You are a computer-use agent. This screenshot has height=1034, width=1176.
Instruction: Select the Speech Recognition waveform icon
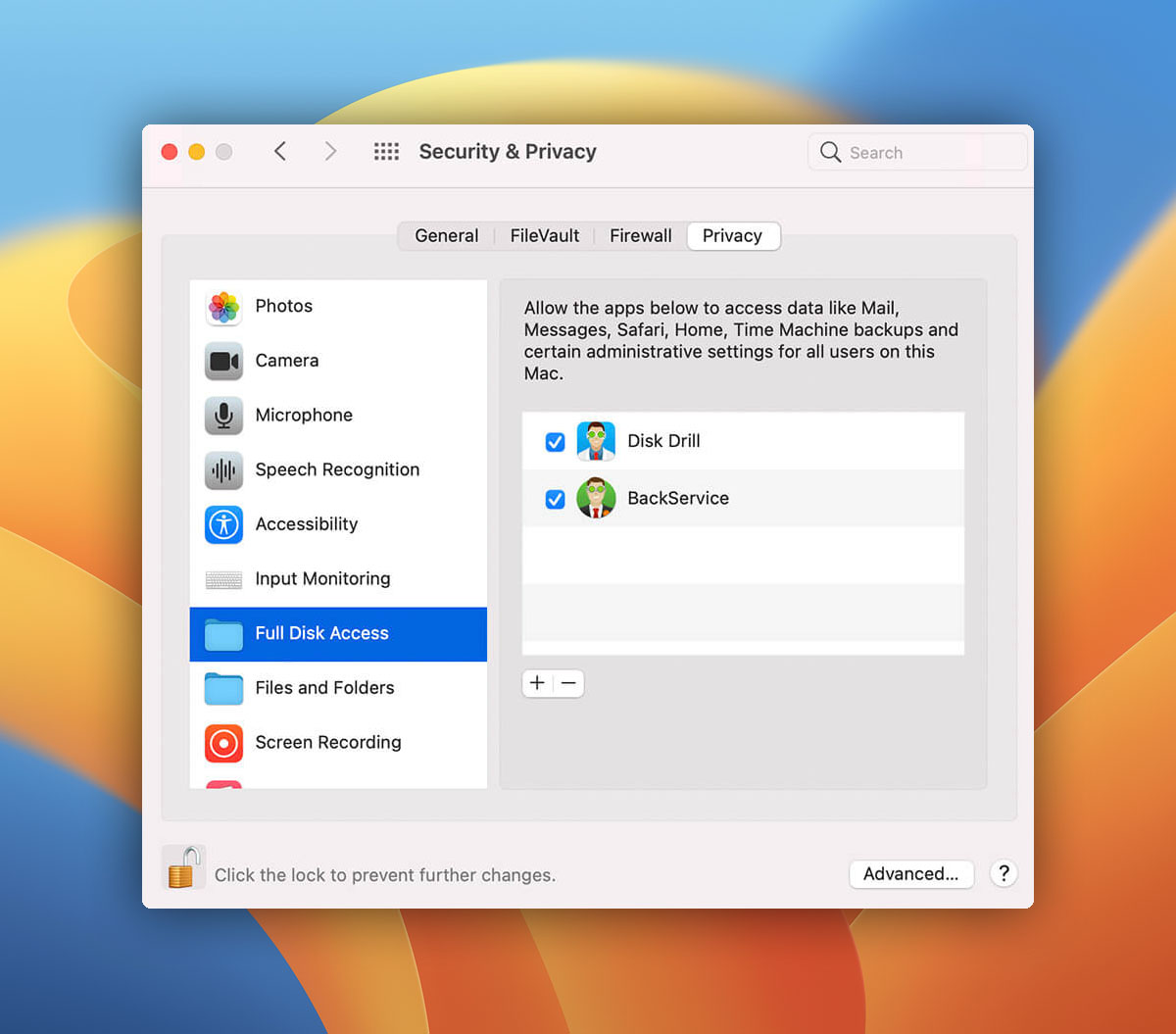coord(223,470)
